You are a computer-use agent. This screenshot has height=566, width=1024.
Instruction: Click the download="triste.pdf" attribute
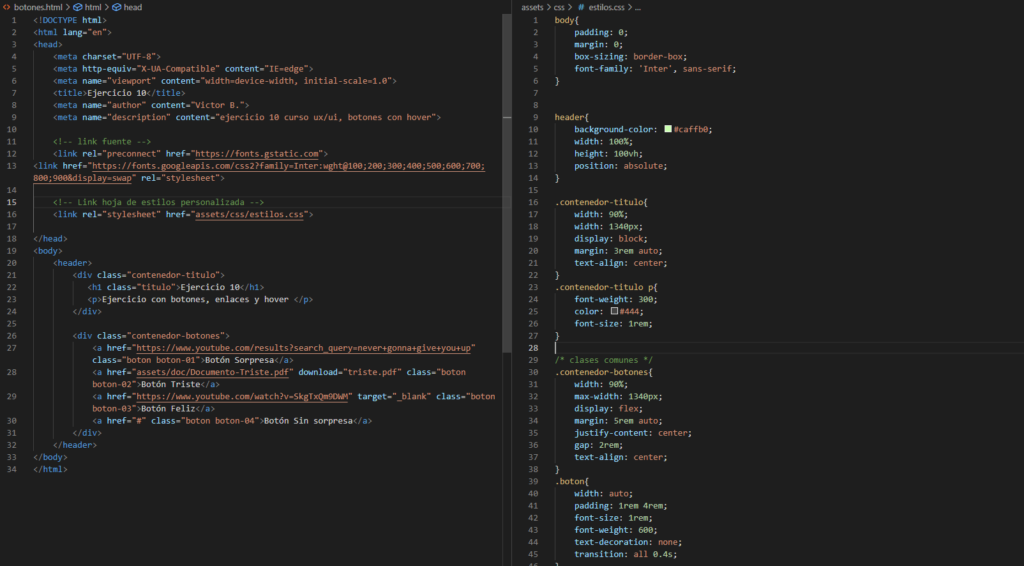point(349,372)
